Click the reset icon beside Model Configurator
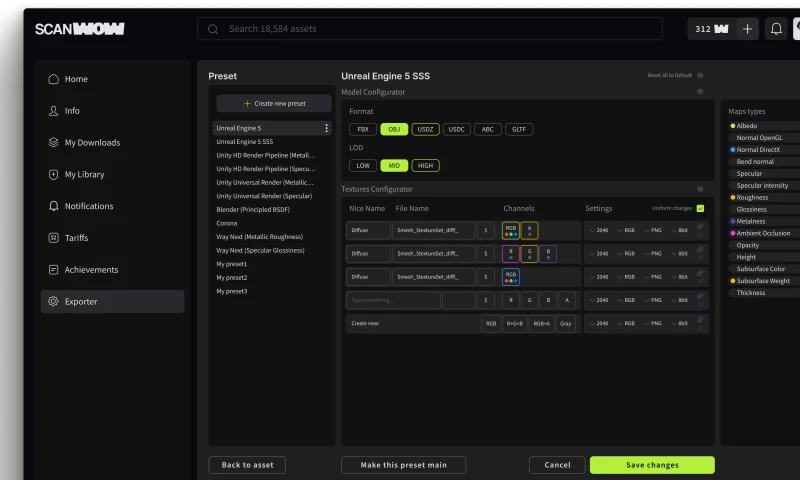 700,92
